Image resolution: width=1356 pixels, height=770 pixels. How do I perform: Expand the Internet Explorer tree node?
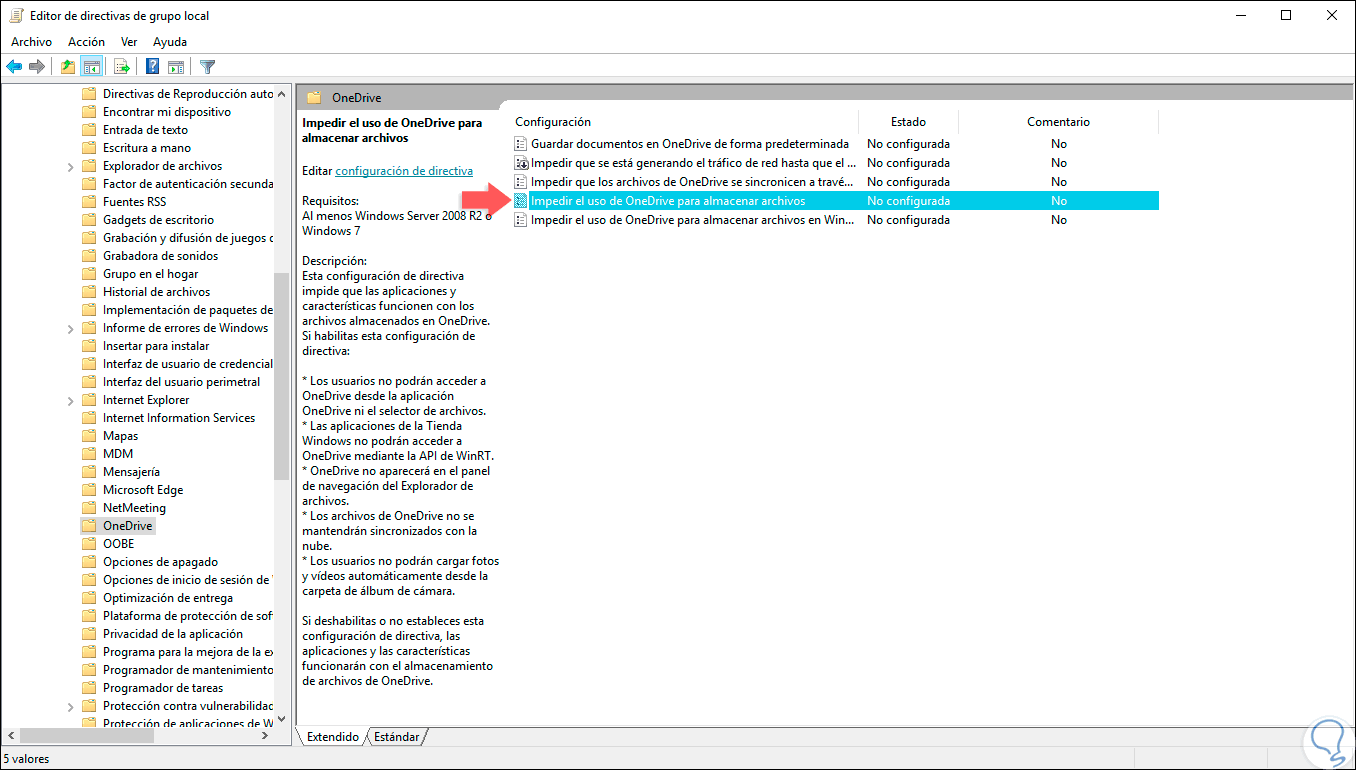(x=70, y=400)
